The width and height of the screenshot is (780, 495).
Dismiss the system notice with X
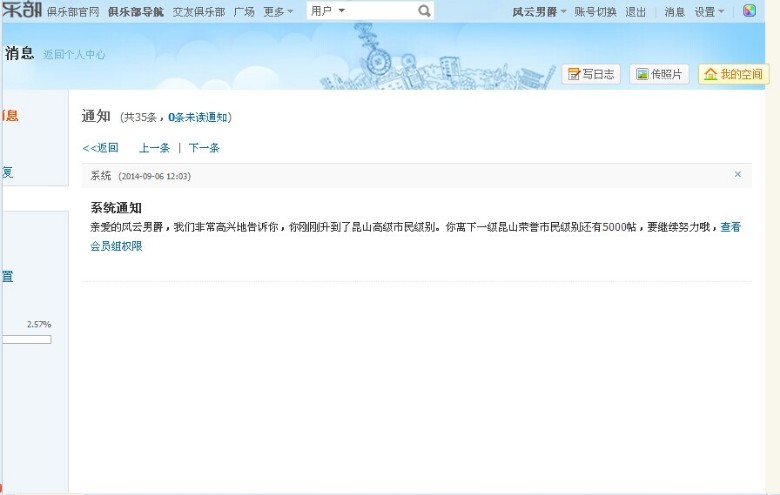[738, 174]
